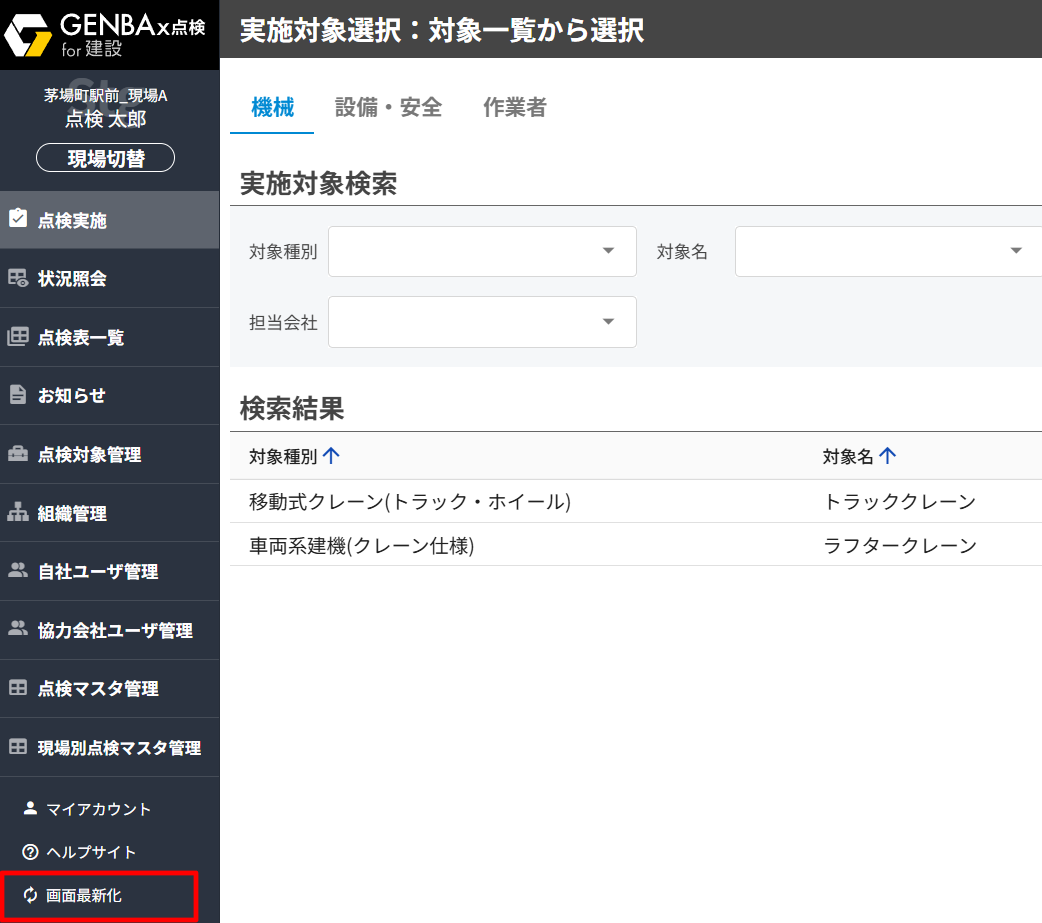Open お知らせ document icon
Viewport: 1042px width, 923px height.
pyautogui.click(x=18, y=395)
